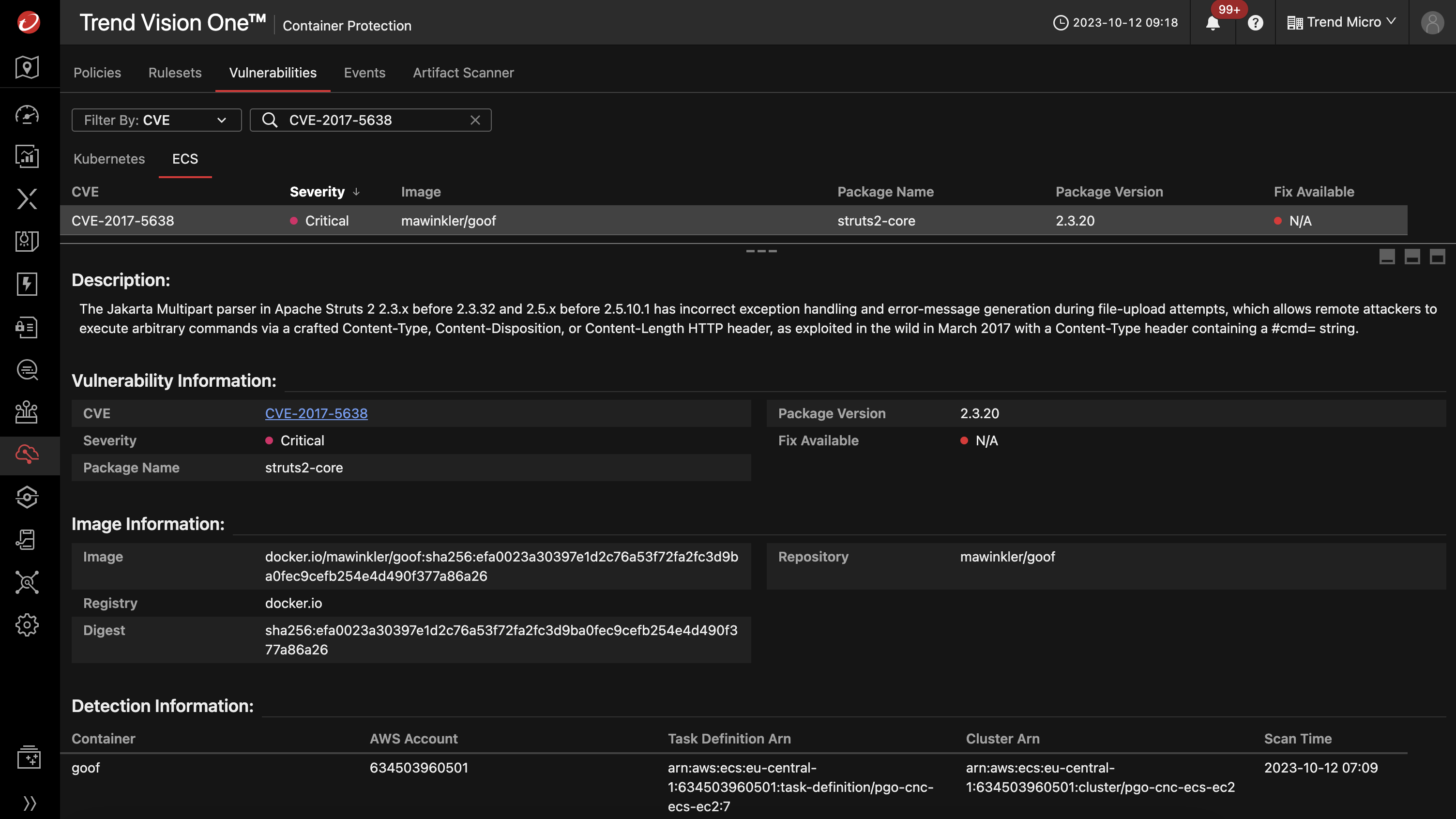Screen dimensions: 1456x819
Task: Click the Digest sha256 value
Action: coord(501,640)
